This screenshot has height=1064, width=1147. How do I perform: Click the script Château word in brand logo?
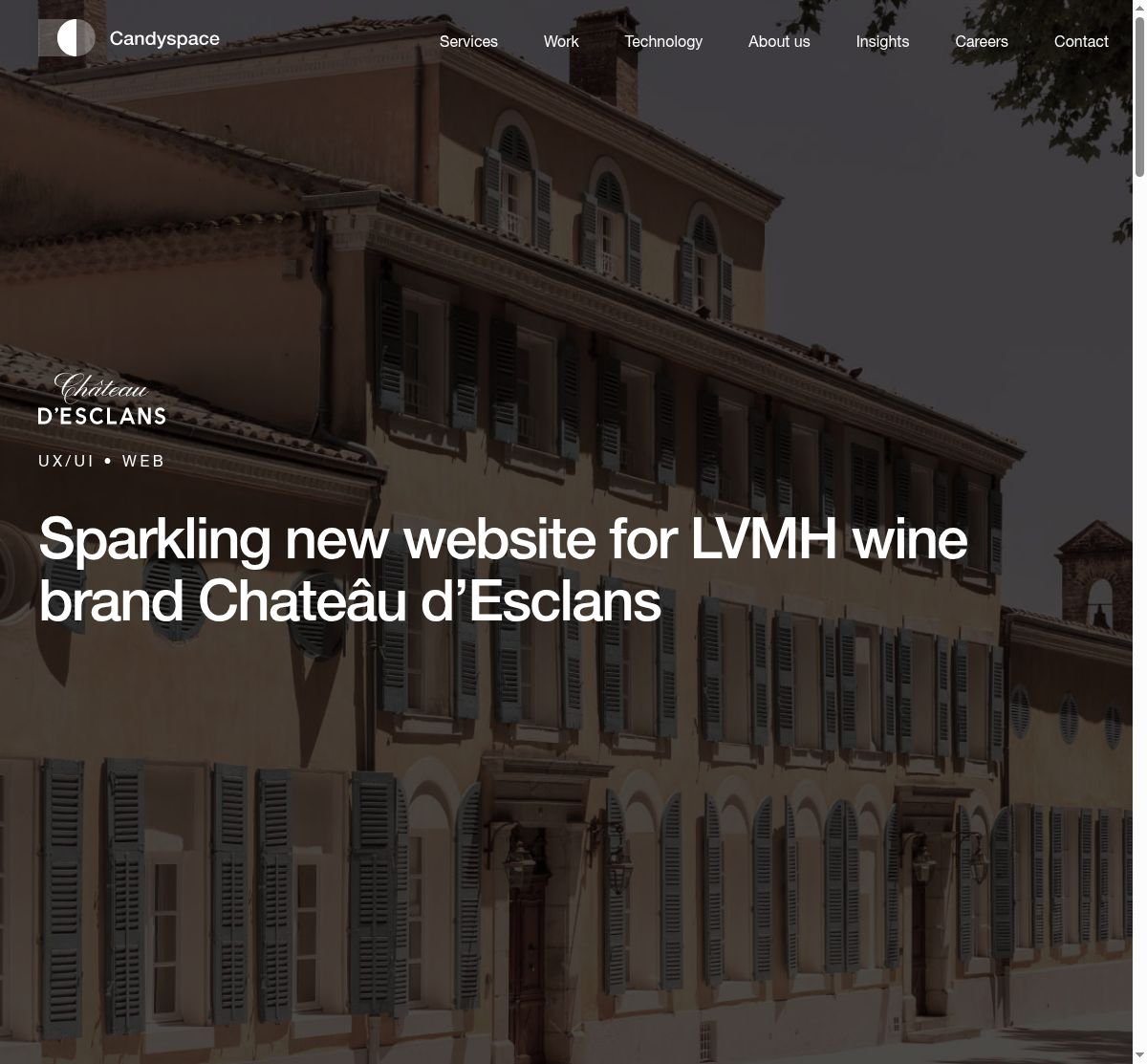click(102, 388)
